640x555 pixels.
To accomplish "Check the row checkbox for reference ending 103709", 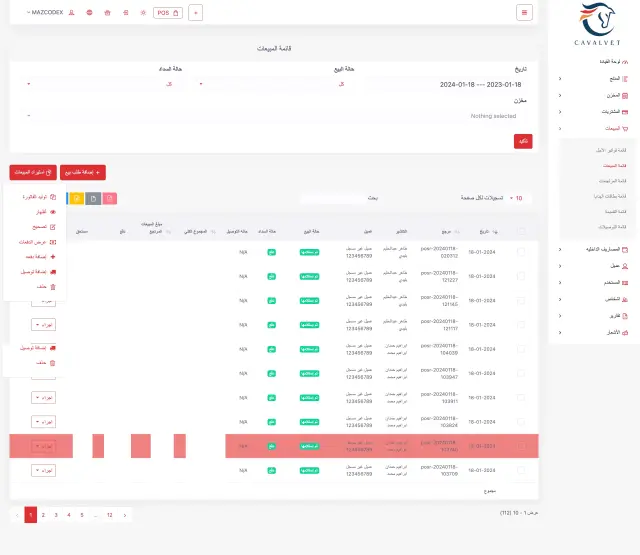I will pyautogui.click(x=521, y=470).
